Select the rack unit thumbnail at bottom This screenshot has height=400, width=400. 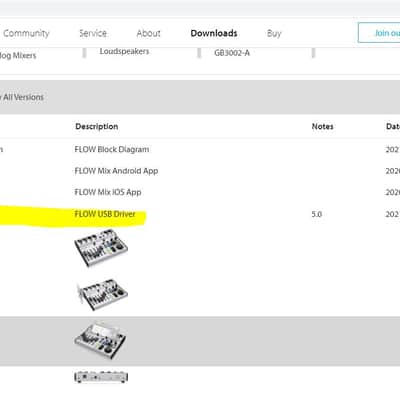coord(101,377)
